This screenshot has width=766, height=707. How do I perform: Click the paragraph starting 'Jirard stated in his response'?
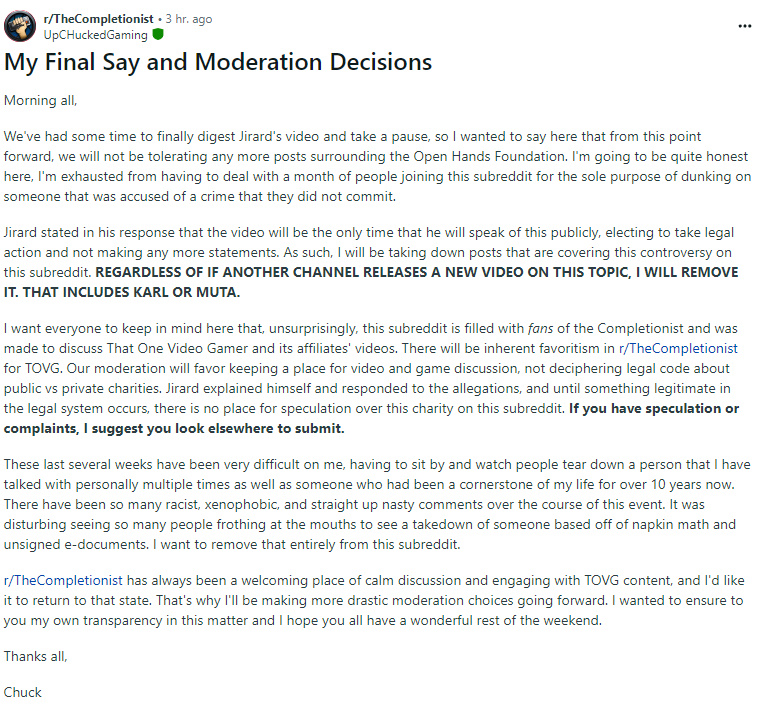click(x=371, y=262)
